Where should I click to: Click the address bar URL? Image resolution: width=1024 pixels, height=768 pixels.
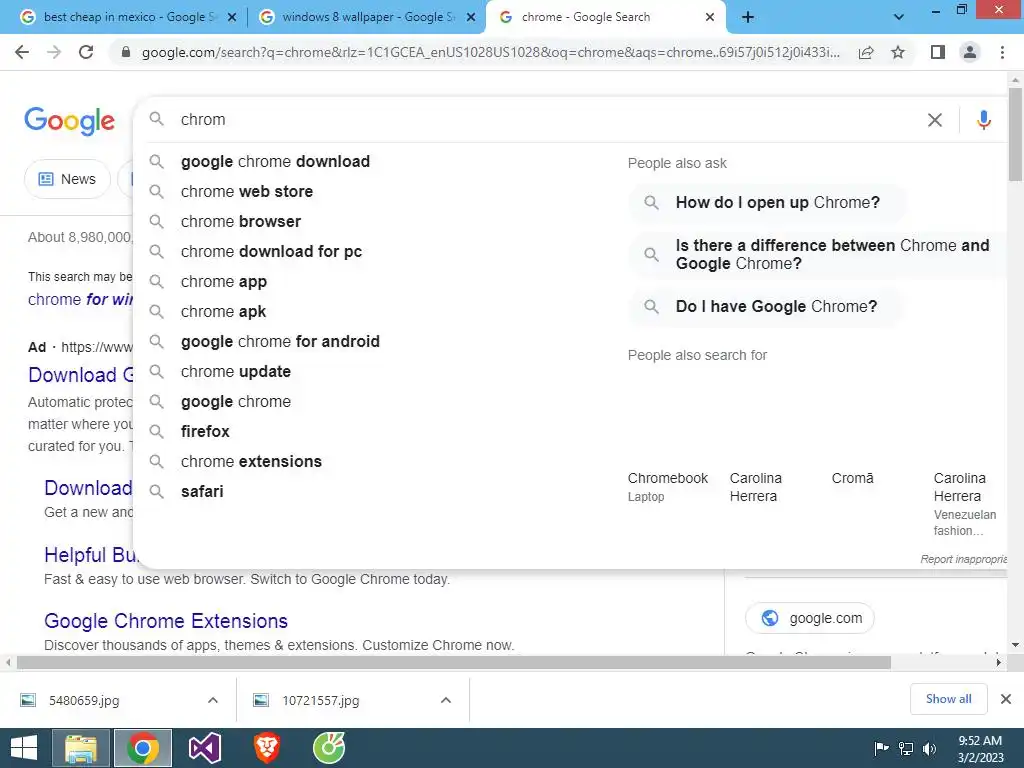(x=490, y=52)
